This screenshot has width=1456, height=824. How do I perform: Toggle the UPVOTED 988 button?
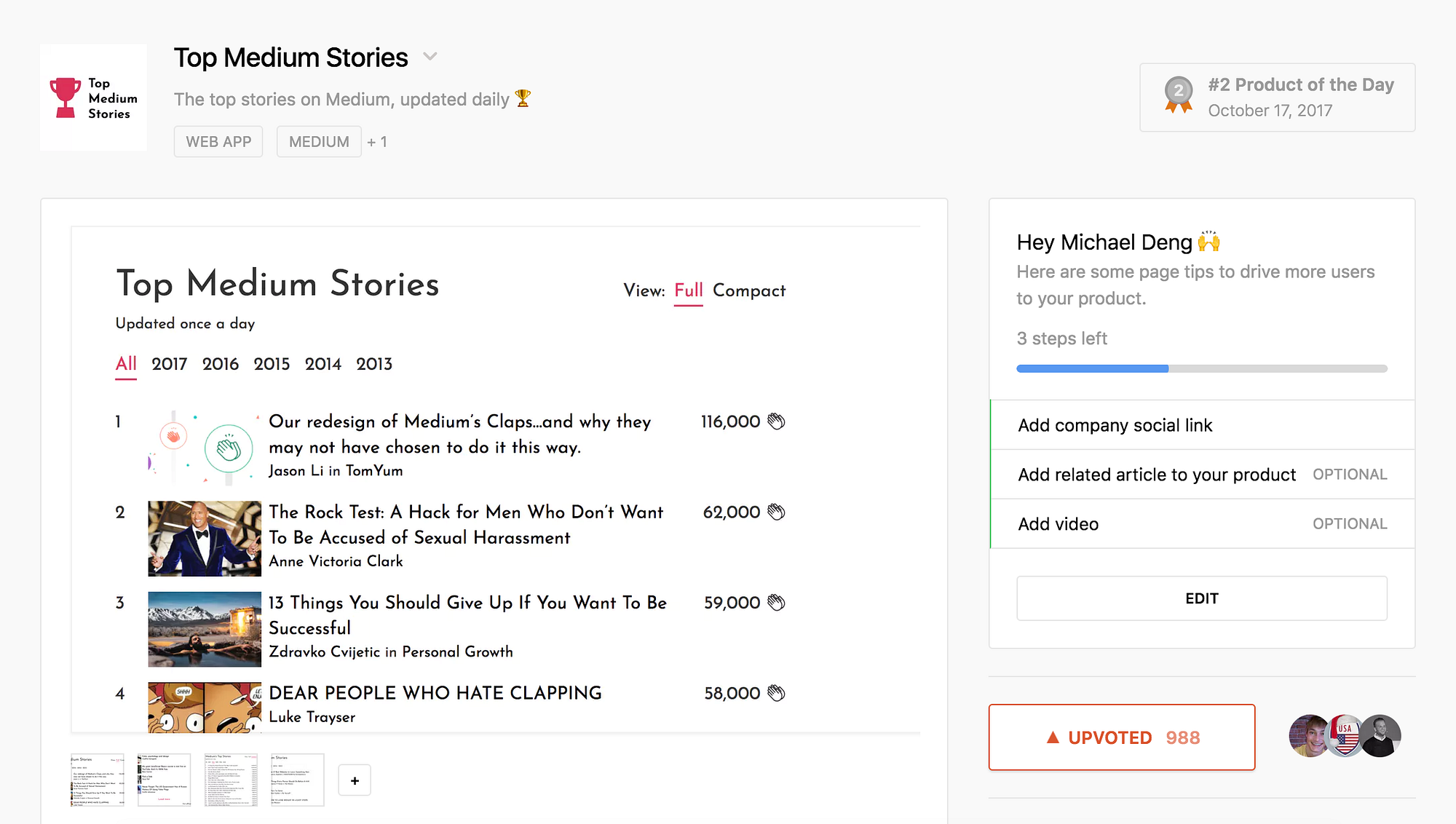tap(1121, 737)
